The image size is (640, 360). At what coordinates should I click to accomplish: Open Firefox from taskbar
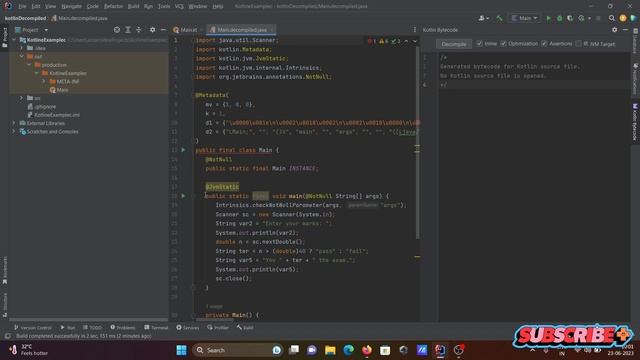[367, 350]
